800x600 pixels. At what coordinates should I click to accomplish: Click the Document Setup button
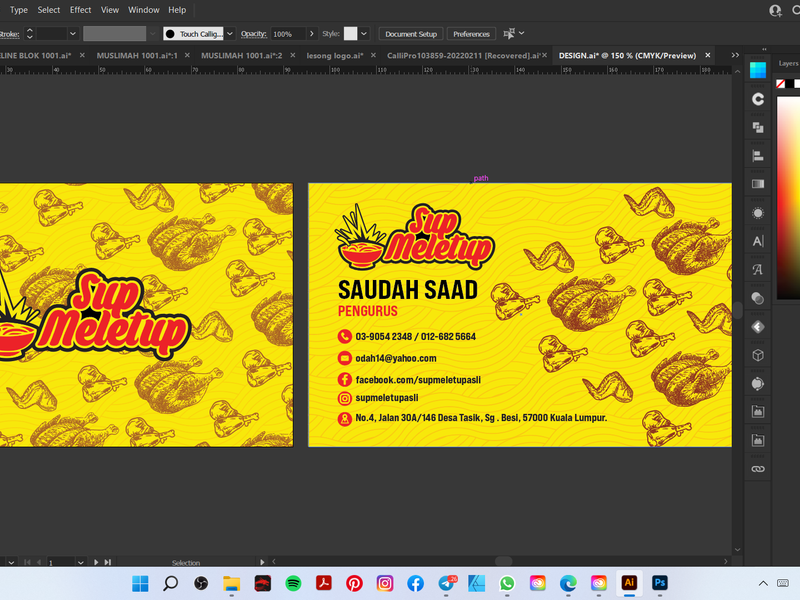click(411, 34)
